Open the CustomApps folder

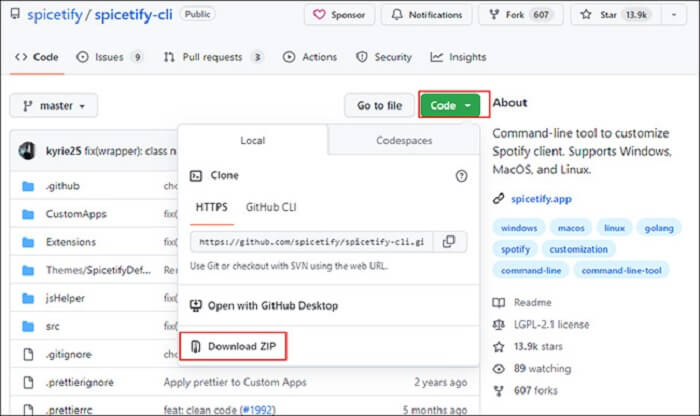(x=76, y=214)
